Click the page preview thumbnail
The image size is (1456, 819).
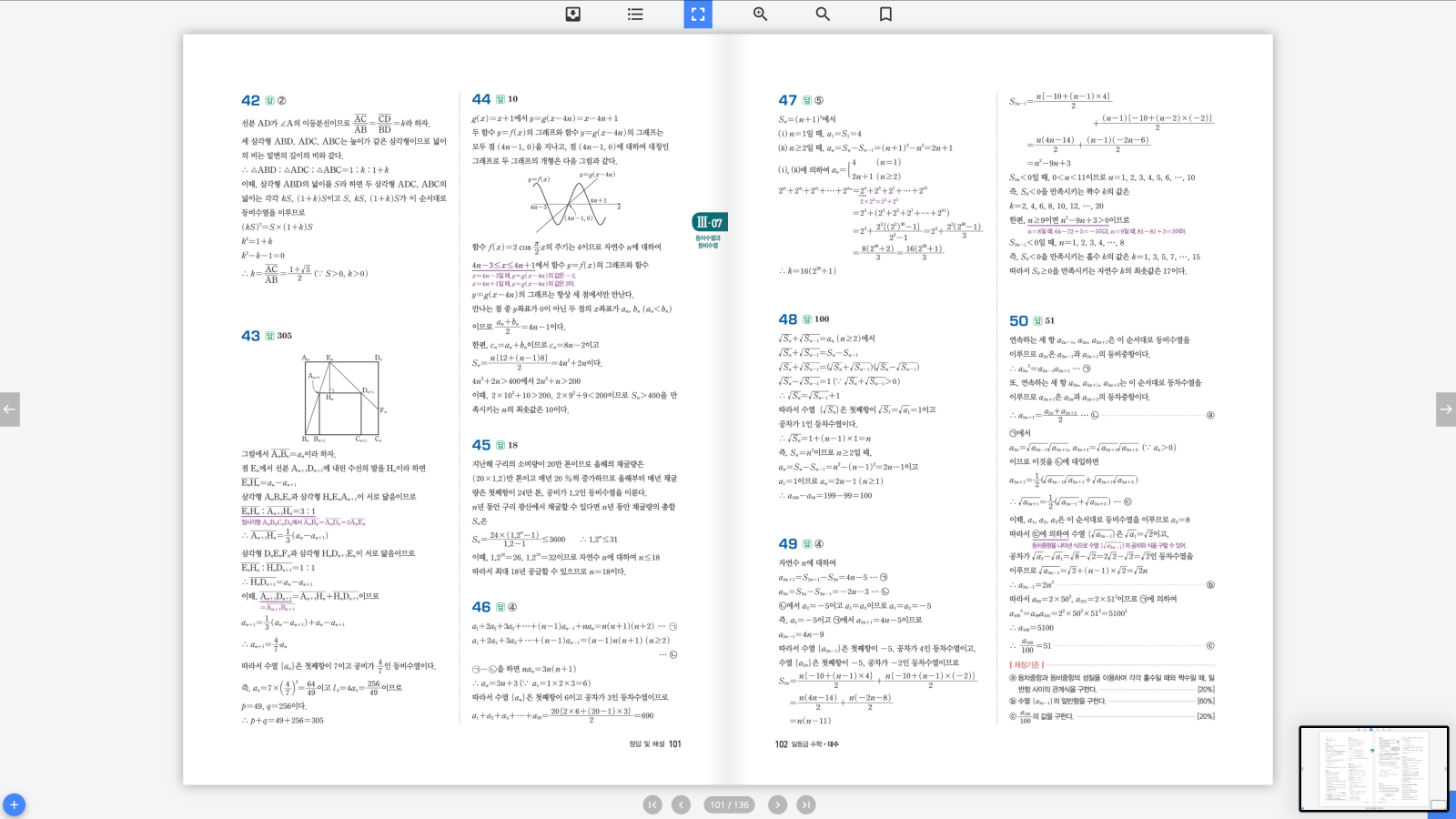pyautogui.click(x=1372, y=768)
